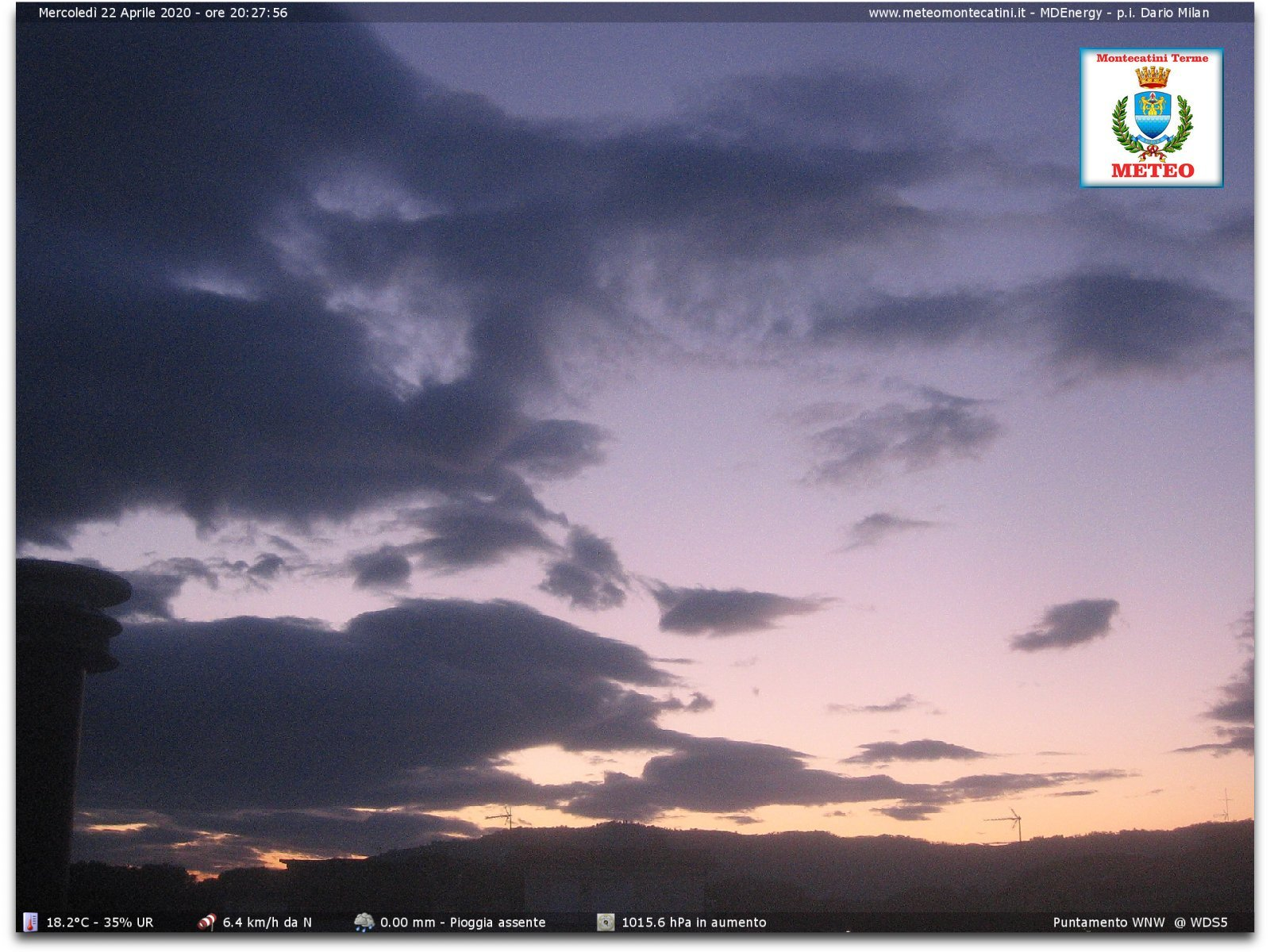1270x952 pixels.
Task: Click the barometer pressure icon
Action: (x=606, y=922)
